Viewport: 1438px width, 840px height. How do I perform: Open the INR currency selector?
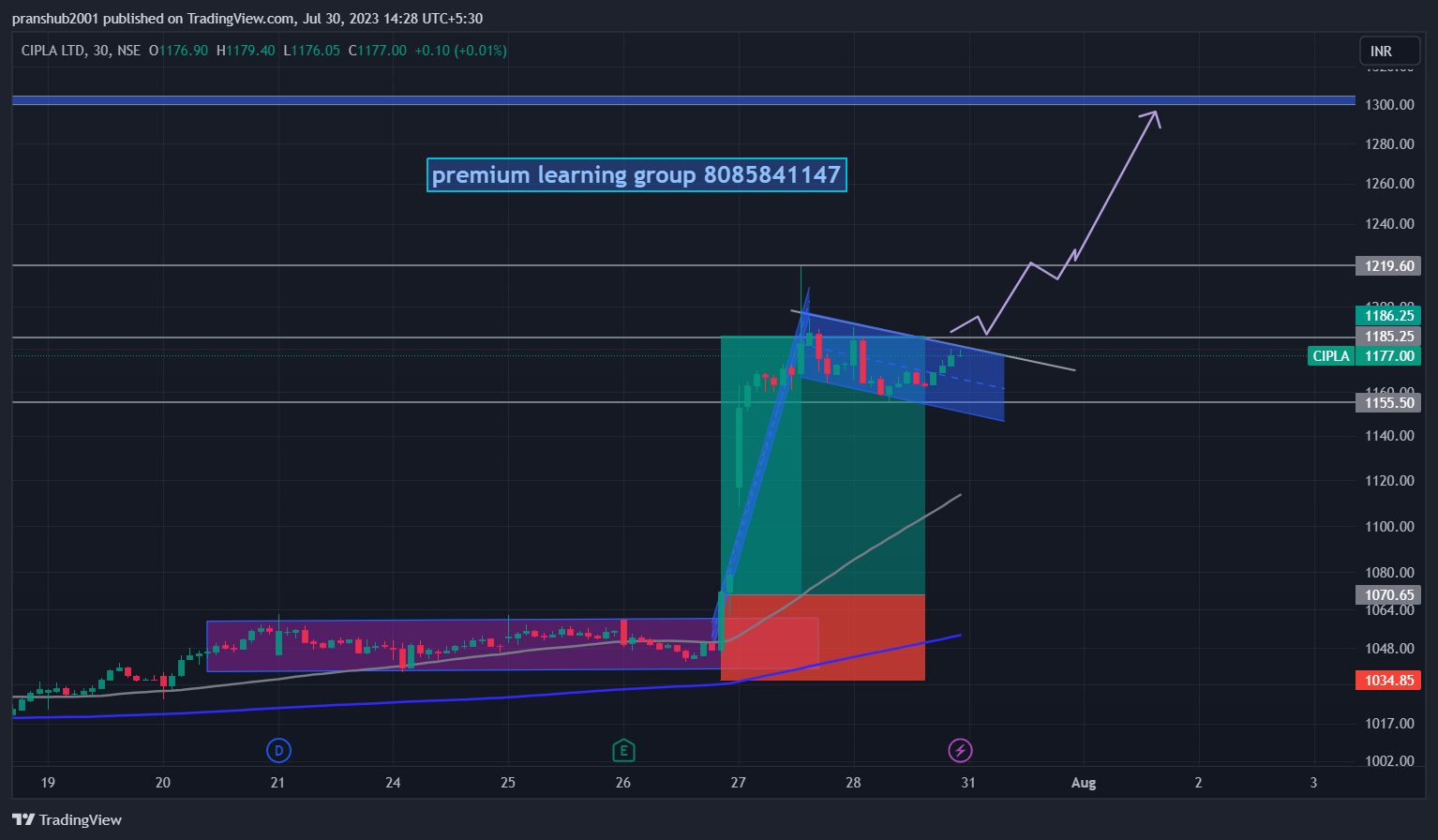click(1389, 51)
